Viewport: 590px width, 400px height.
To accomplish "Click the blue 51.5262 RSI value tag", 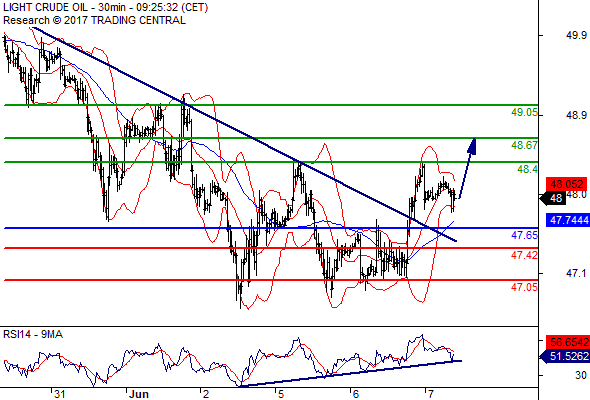I will click(x=565, y=356).
